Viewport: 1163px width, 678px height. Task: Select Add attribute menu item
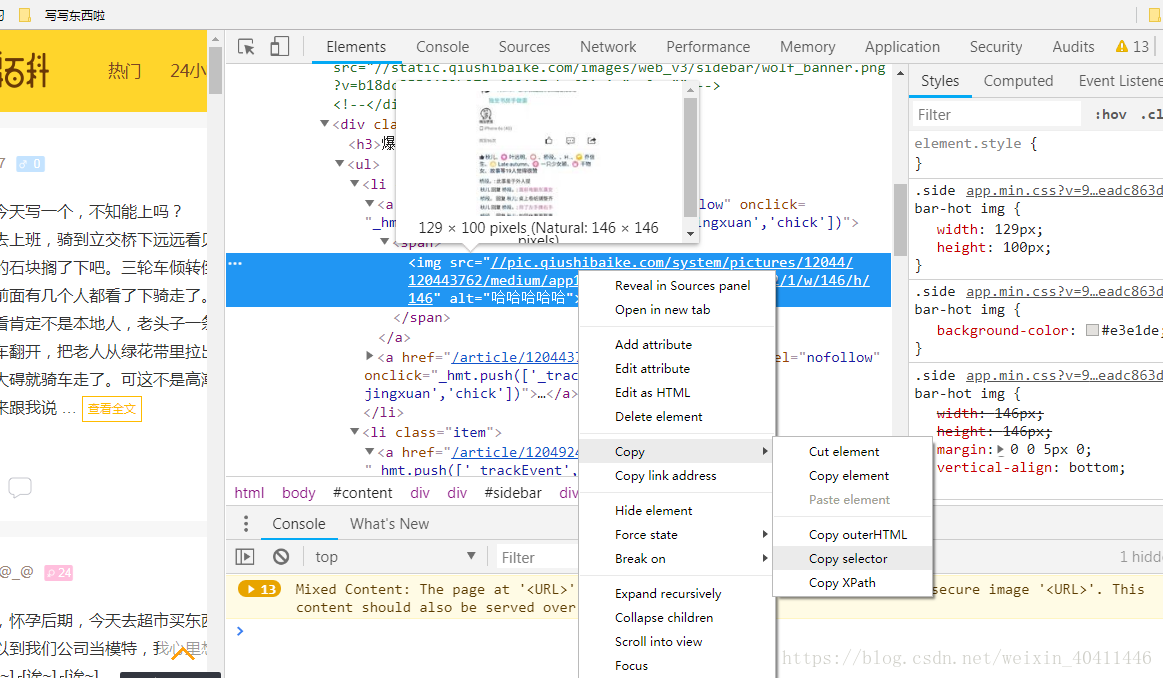[676, 344]
